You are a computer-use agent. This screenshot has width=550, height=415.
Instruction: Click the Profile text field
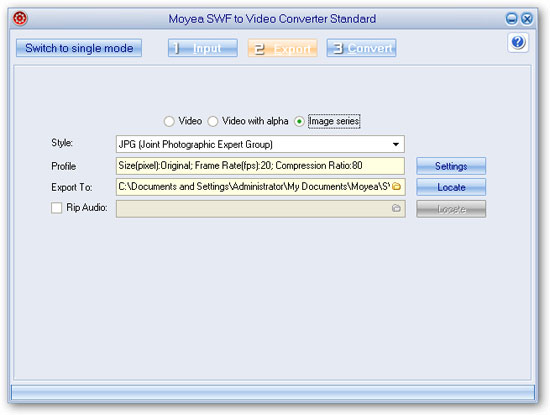click(260, 166)
